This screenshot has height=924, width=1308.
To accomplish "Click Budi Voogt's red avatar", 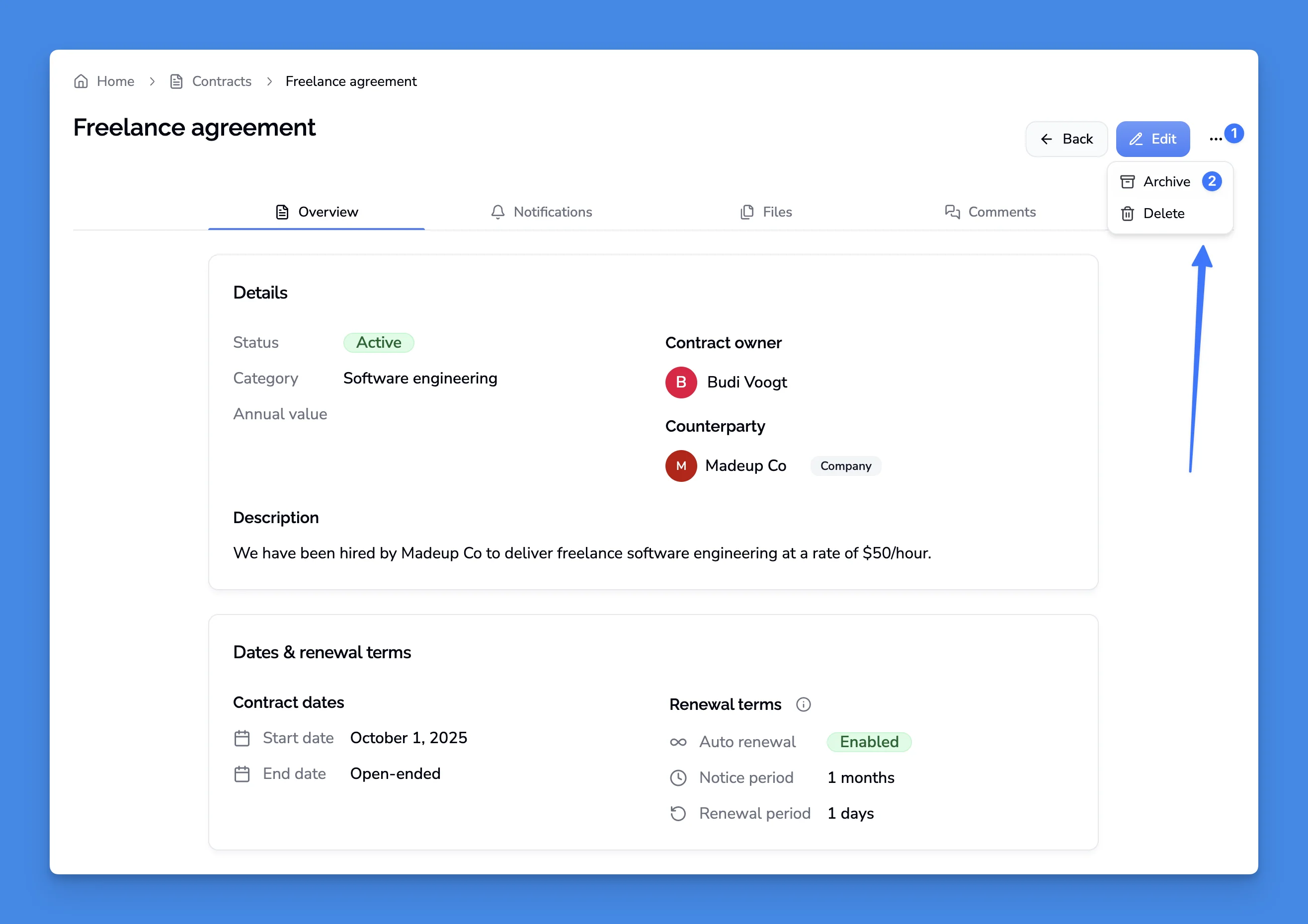I will pos(681,382).
